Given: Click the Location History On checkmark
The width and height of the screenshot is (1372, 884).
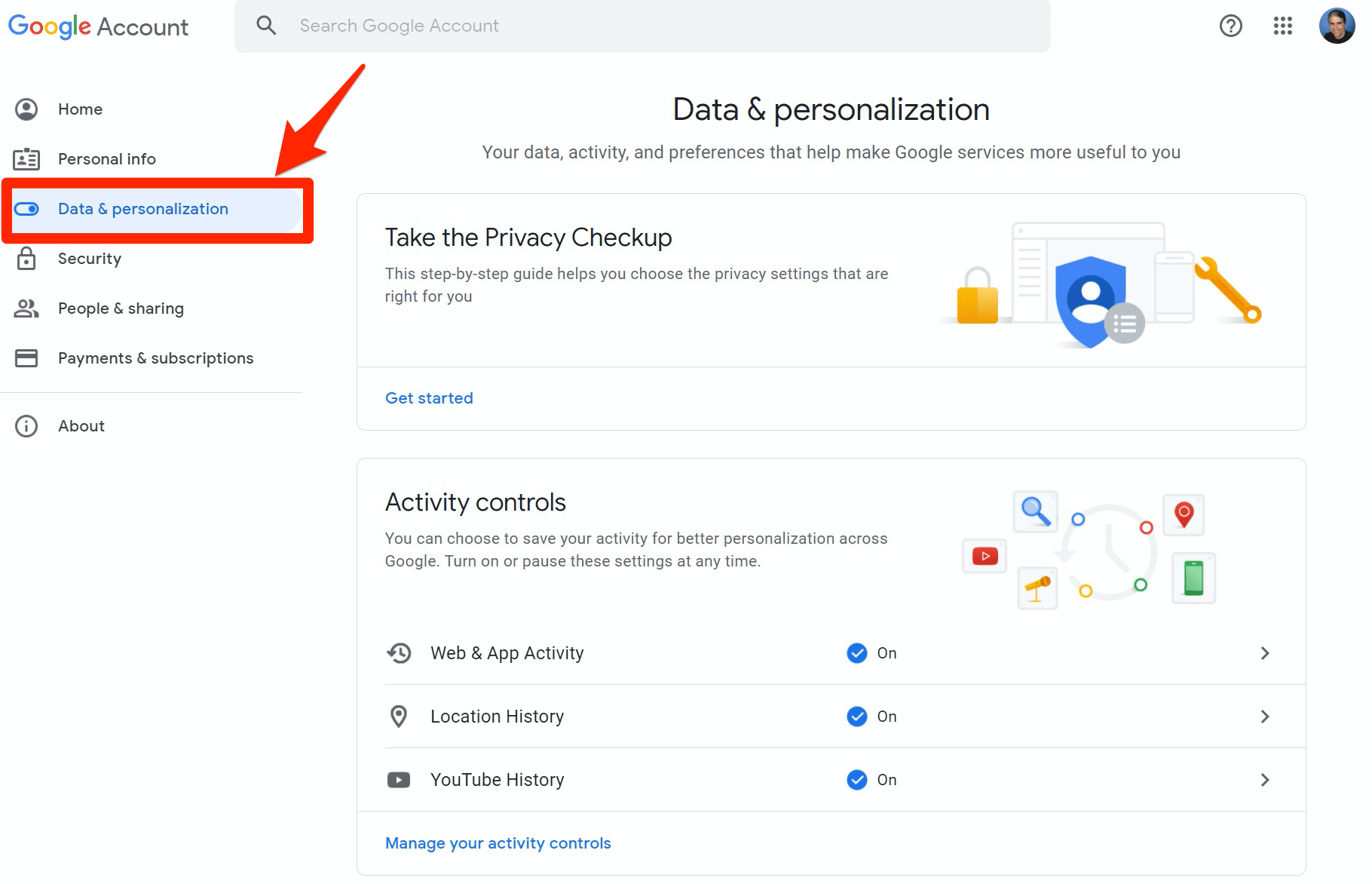Looking at the screenshot, I should [857, 717].
